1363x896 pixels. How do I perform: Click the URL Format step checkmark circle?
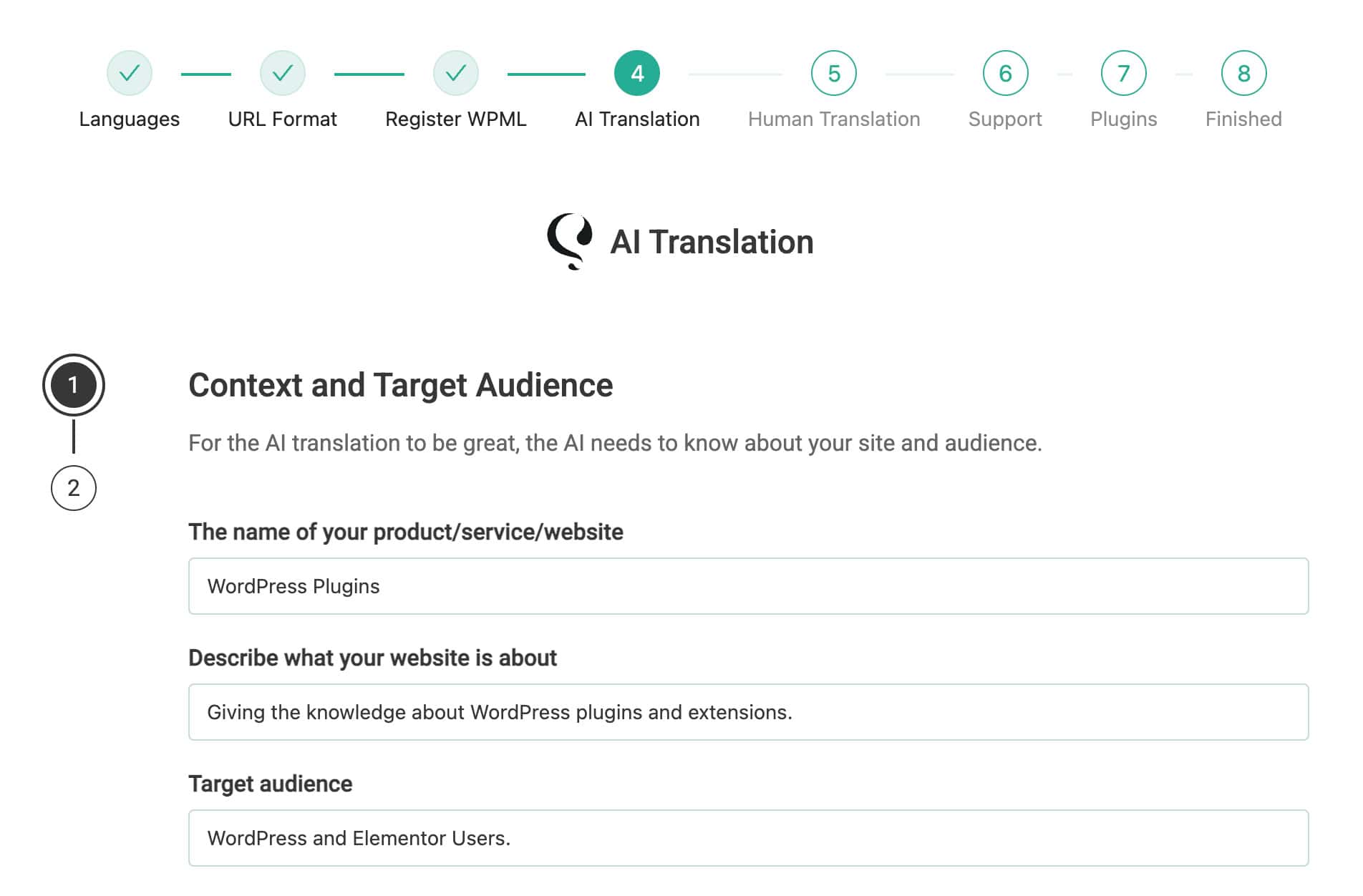pos(283,73)
